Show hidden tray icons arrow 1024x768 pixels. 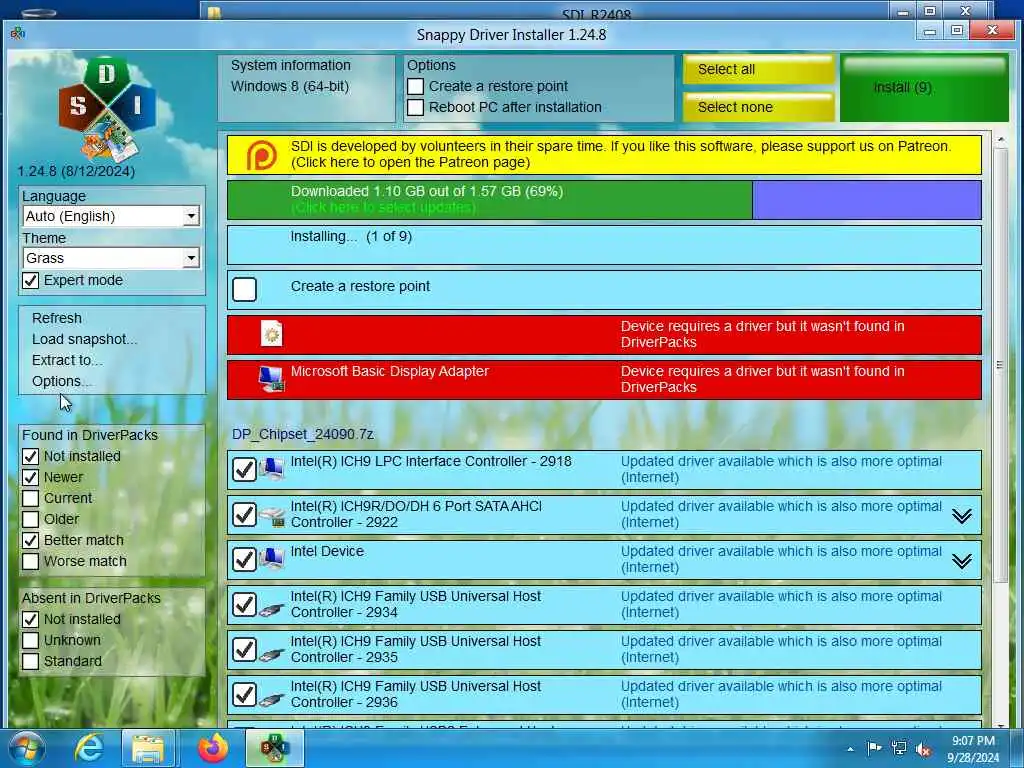pyautogui.click(x=850, y=749)
